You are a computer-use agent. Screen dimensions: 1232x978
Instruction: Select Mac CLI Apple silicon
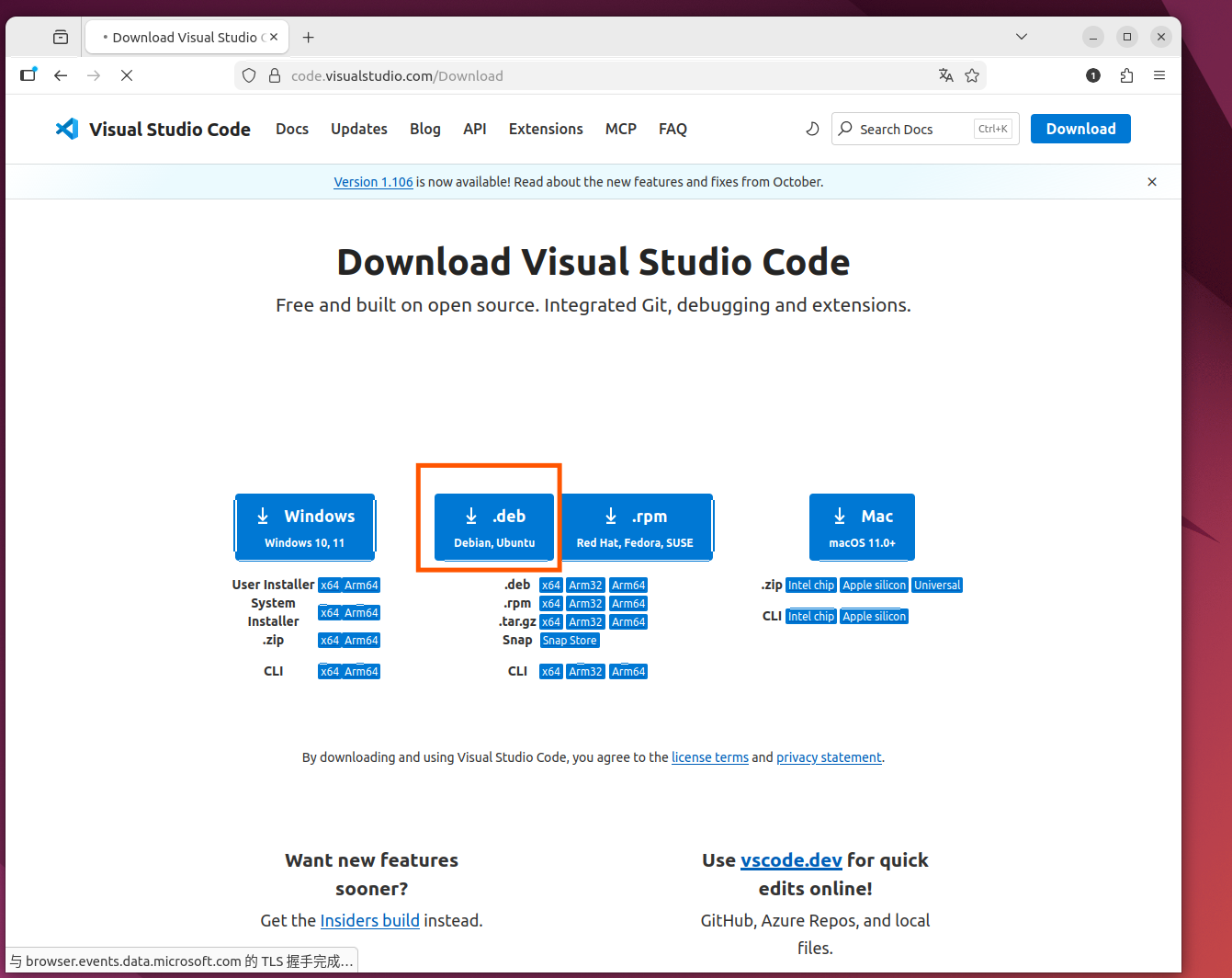pos(874,617)
